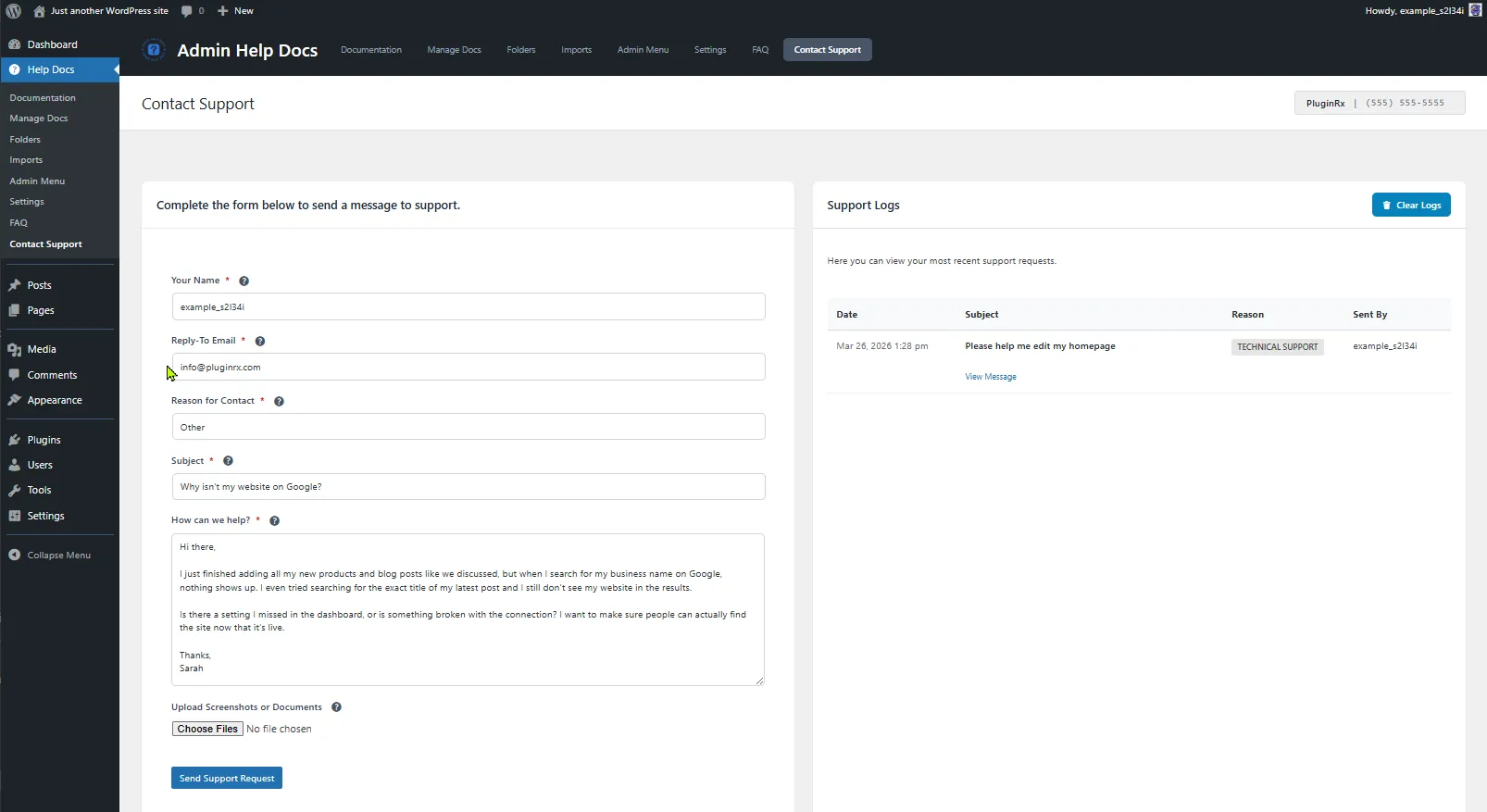Open the comments bubble icon in admin bar
The height and width of the screenshot is (812, 1487).
(x=187, y=11)
